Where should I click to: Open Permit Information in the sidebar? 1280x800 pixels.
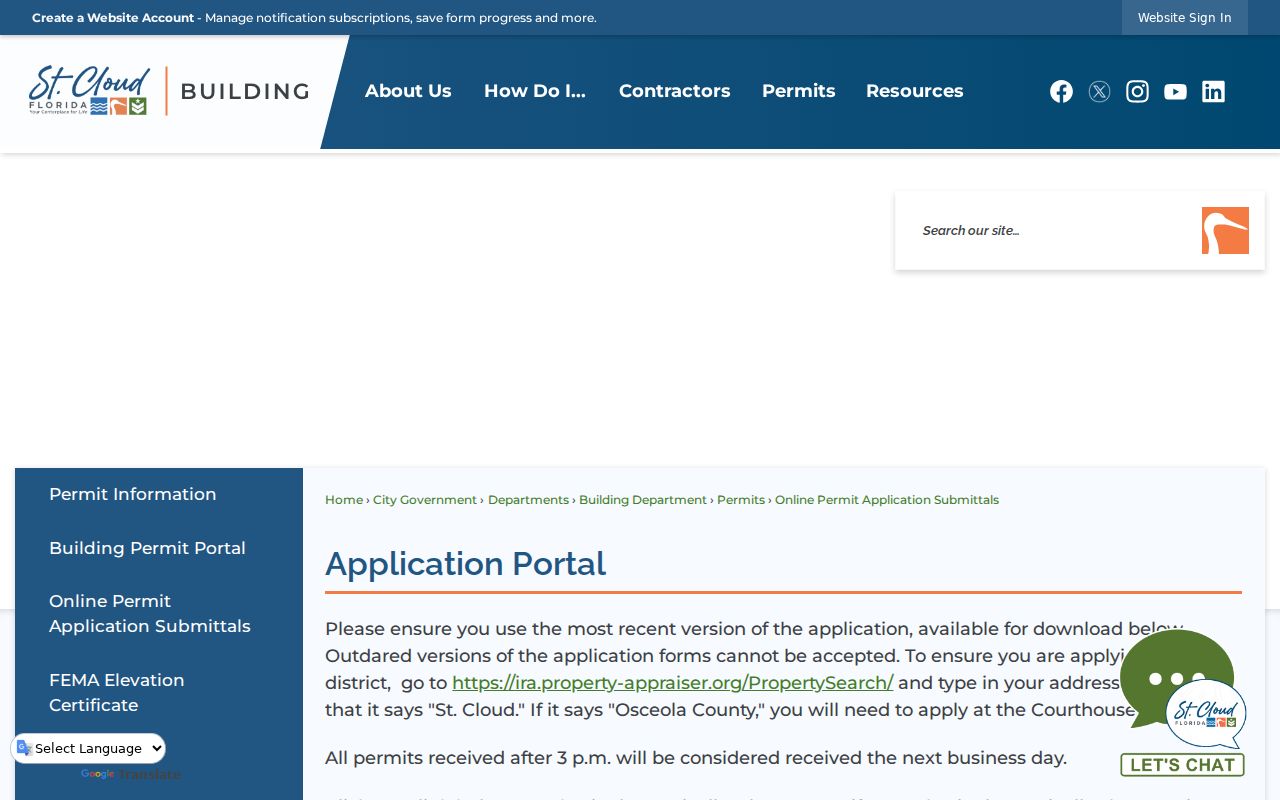click(x=132, y=494)
